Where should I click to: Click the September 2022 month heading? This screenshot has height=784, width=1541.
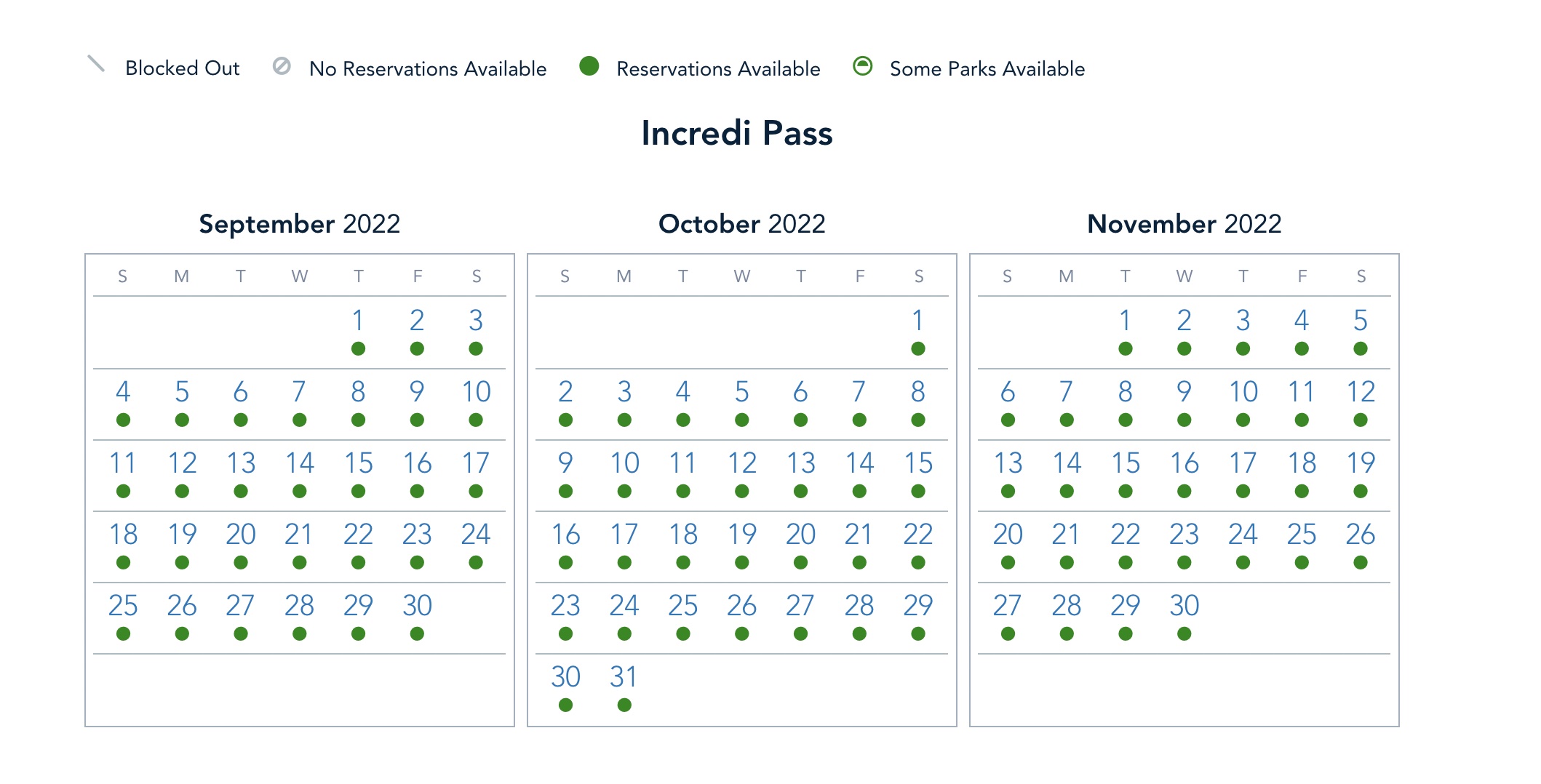pyautogui.click(x=300, y=224)
